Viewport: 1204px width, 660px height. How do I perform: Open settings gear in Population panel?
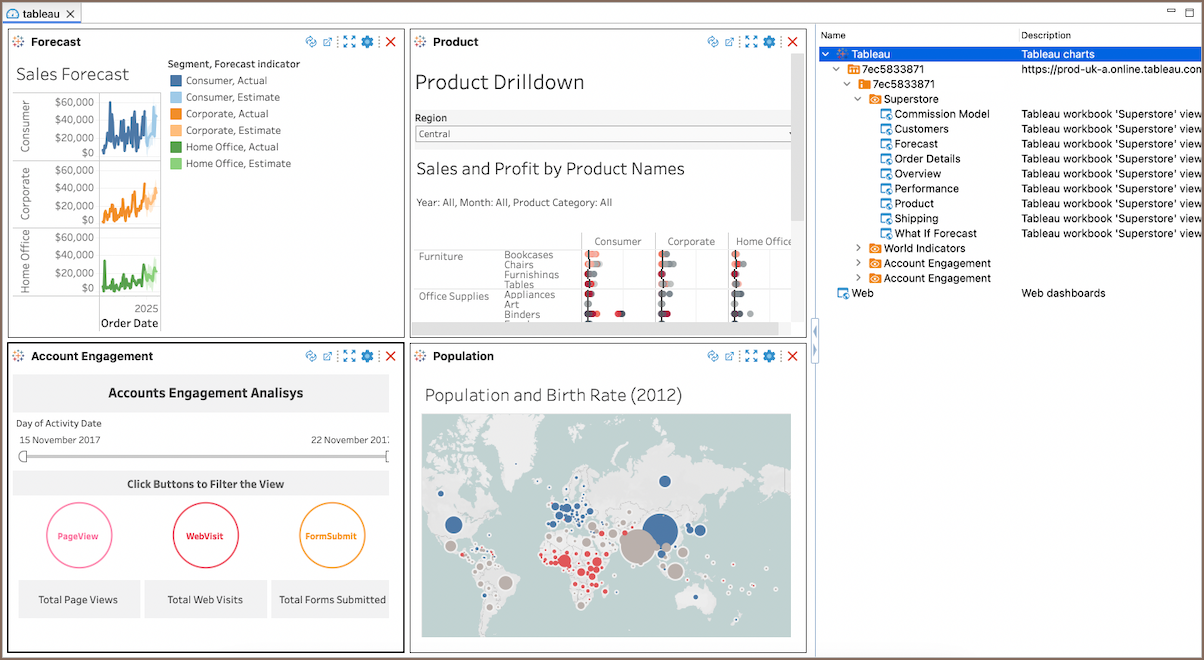[769, 356]
